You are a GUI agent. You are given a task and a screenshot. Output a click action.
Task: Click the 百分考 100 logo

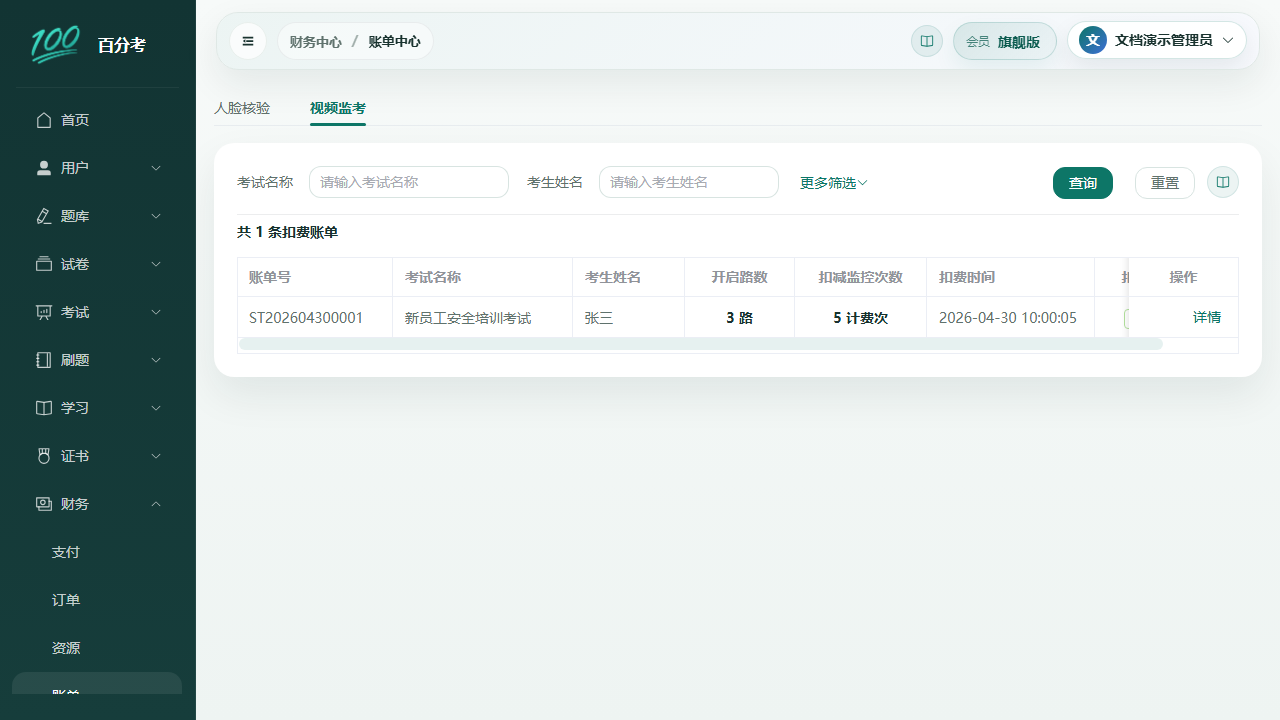pyautogui.click(x=55, y=44)
